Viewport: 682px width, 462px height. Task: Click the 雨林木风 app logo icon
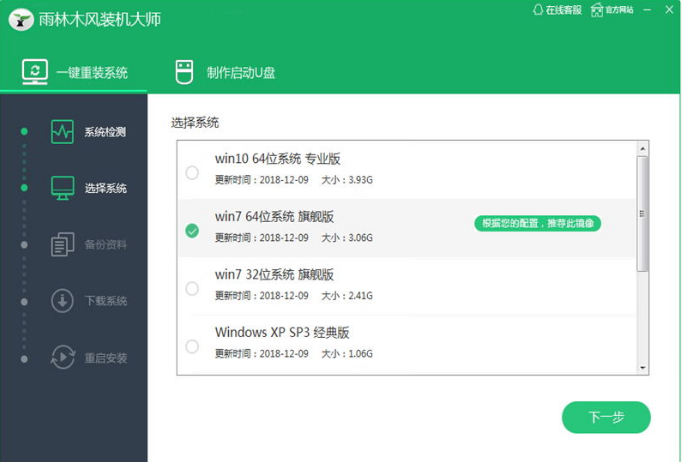18,20
